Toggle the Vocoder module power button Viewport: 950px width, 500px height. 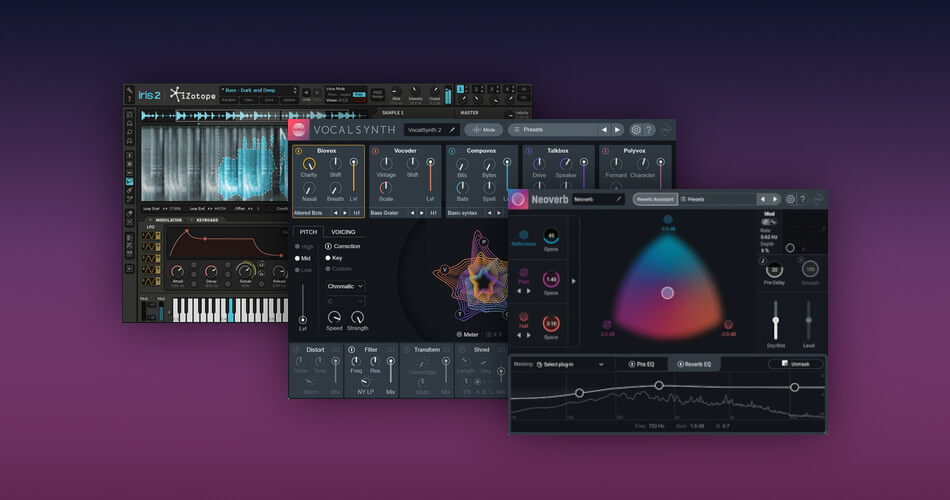[x=376, y=151]
